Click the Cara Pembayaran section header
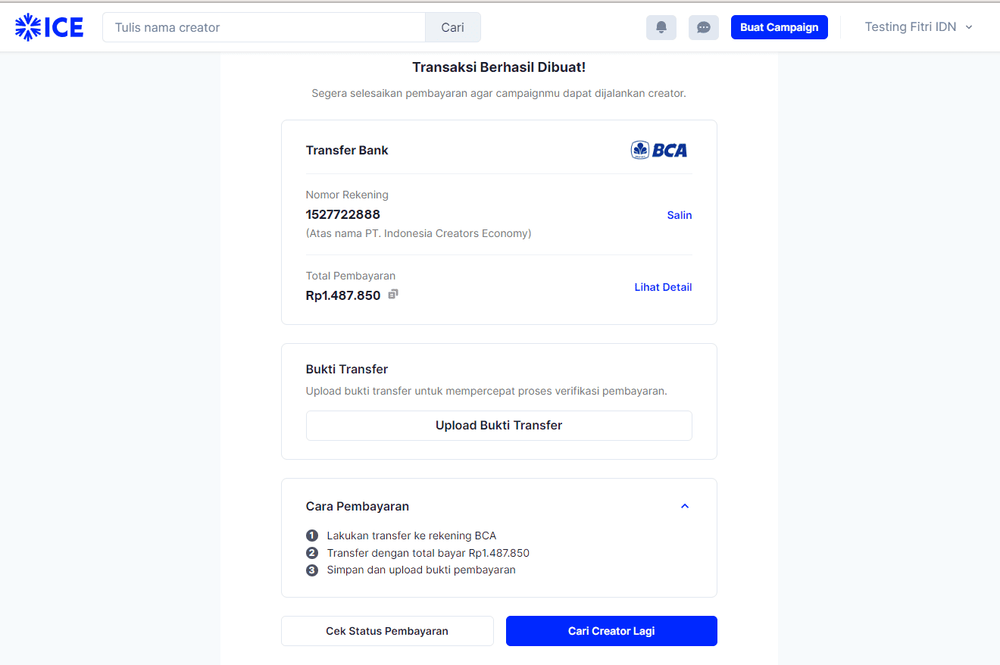The height and width of the screenshot is (665, 1000). tap(357, 506)
